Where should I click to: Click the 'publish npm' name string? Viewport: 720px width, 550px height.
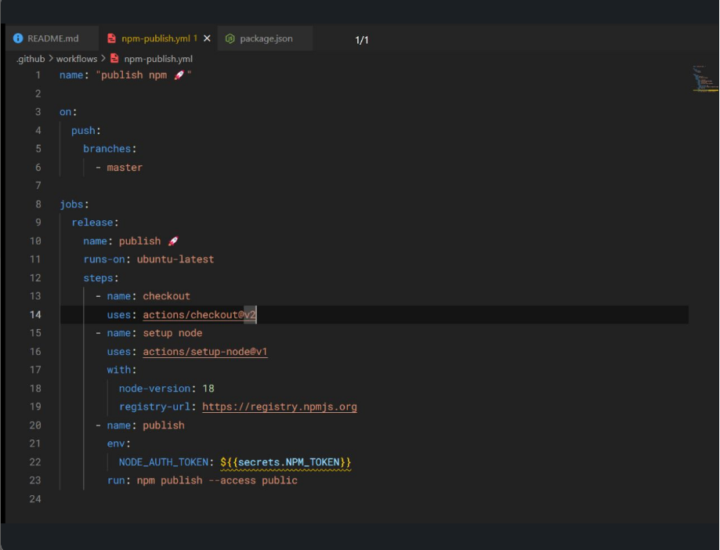pos(143,75)
